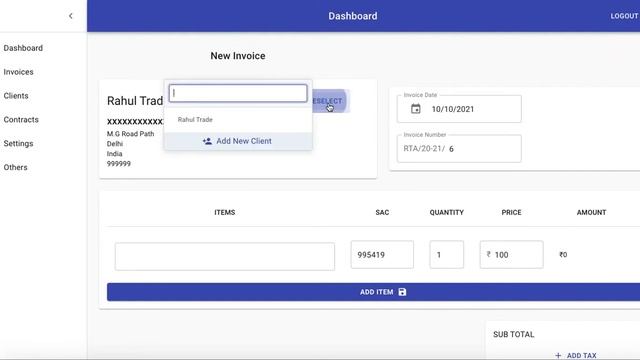
Task: Click the PRICE column header
Action: point(511,212)
